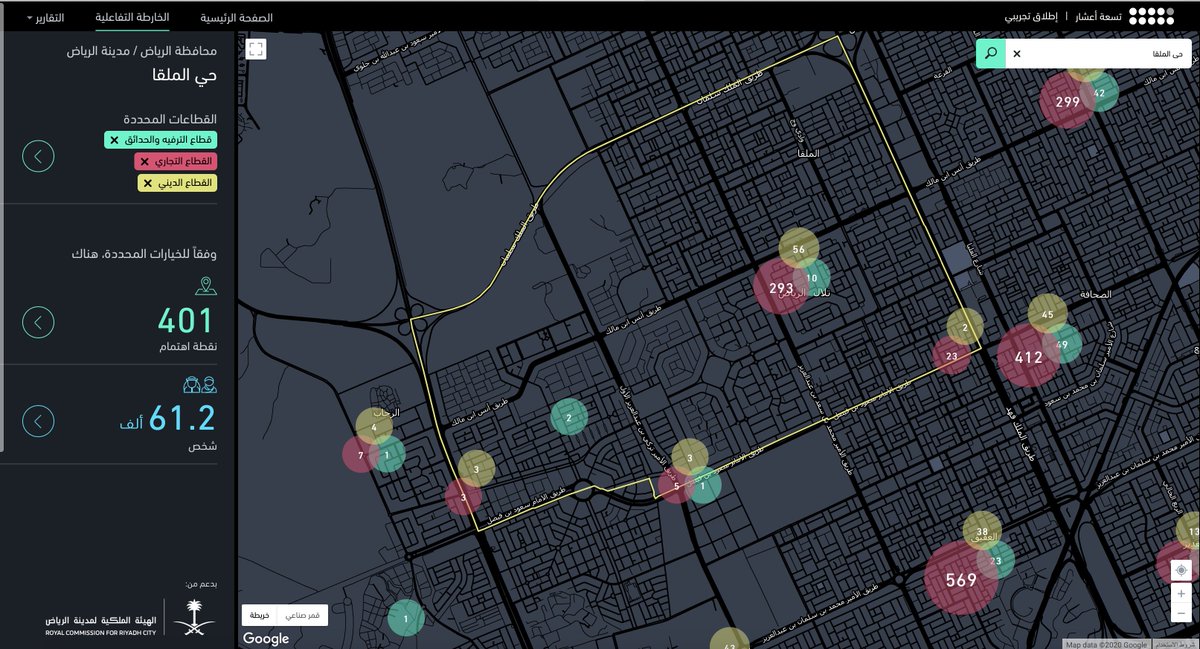Select the red 569 cluster marker
This screenshot has height=649, width=1200.
click(x=960, y=579)
